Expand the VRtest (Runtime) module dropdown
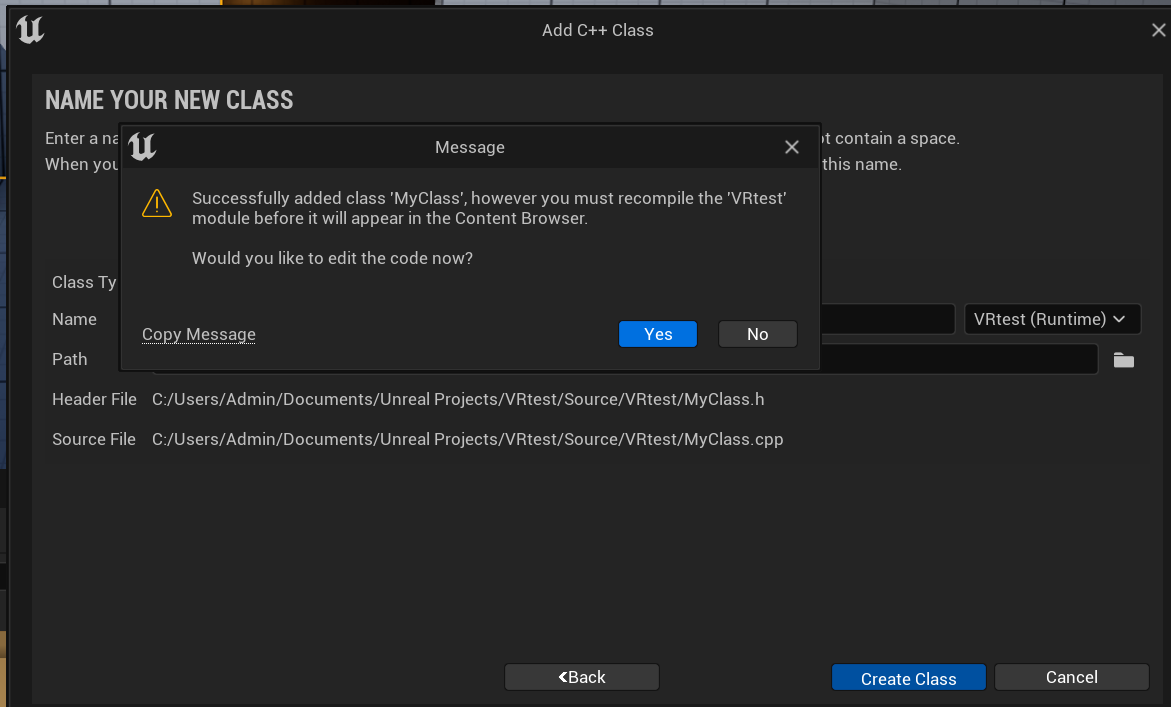Viewport: 1171px width, 707px height. (1052, 320)
